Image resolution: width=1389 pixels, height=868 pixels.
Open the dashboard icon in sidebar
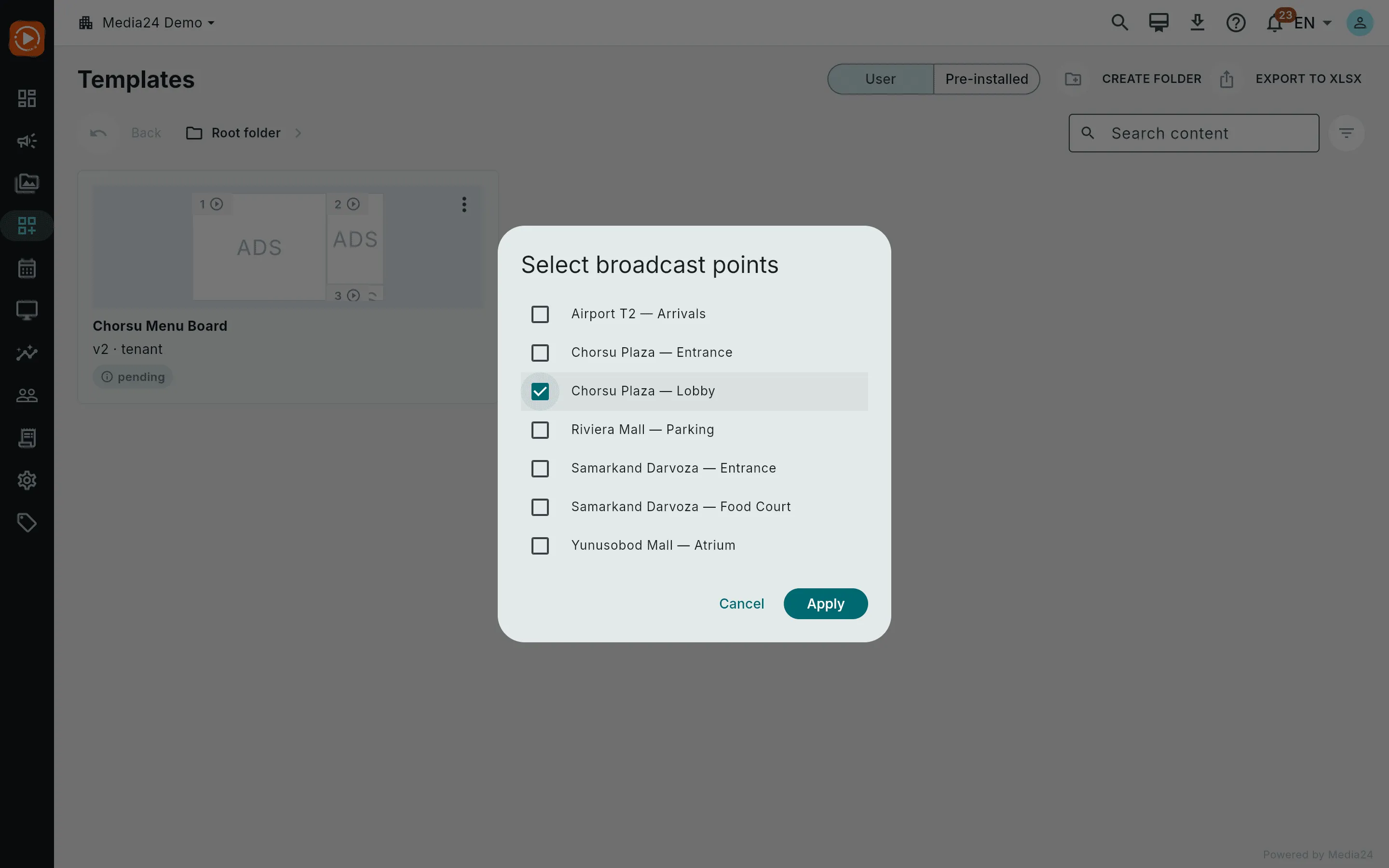27,98
